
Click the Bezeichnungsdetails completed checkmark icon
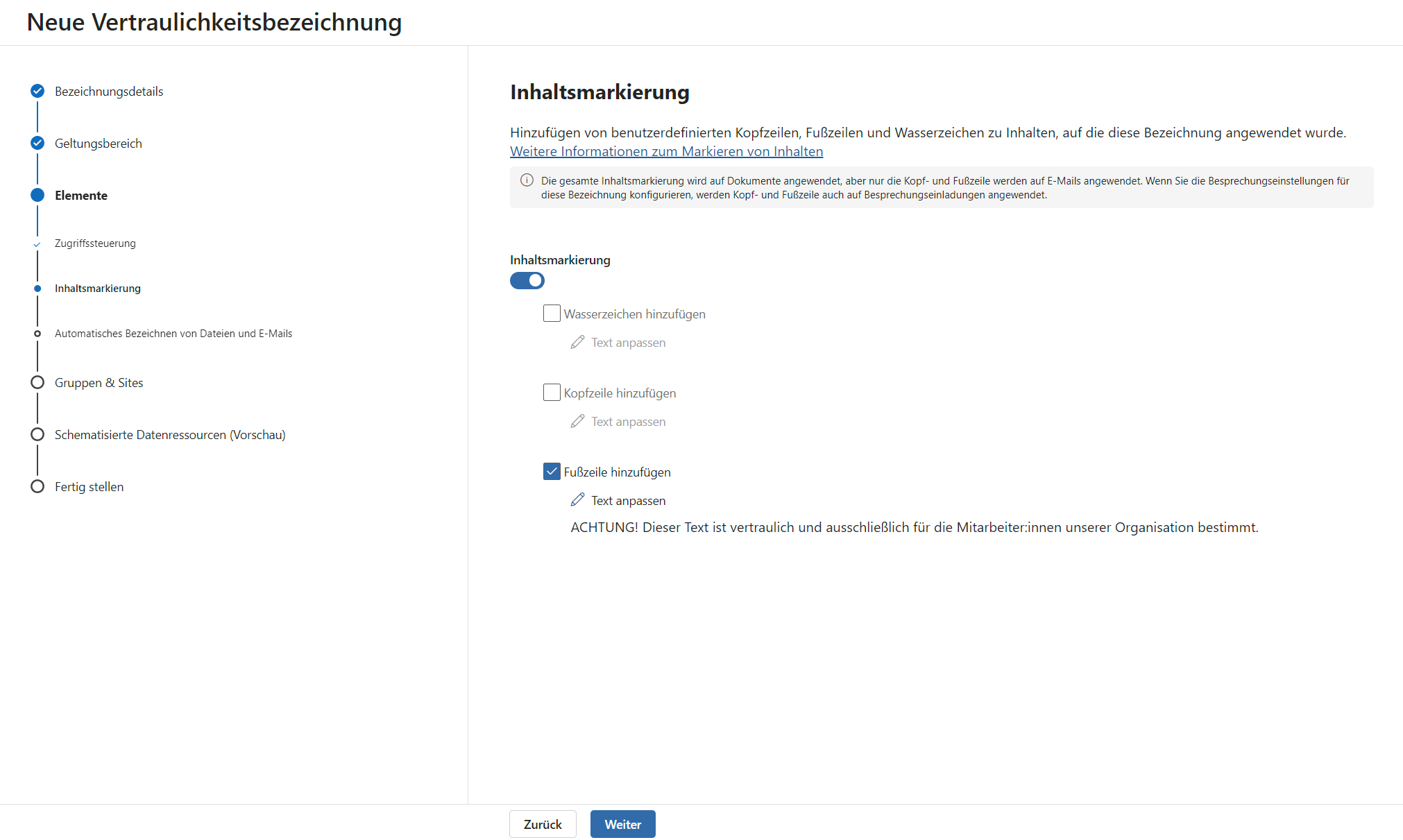37,91
